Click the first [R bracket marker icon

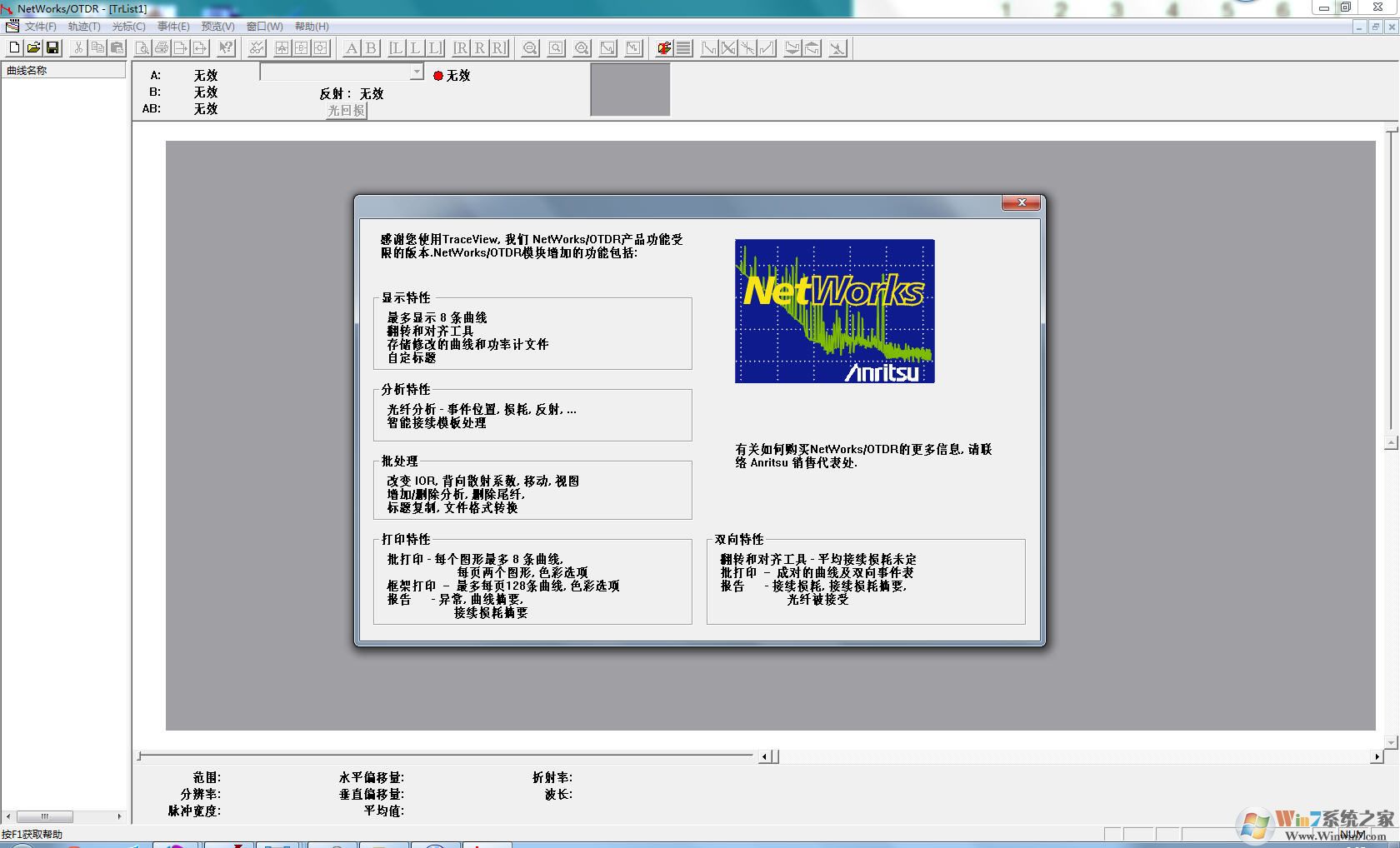coord(461,48)
